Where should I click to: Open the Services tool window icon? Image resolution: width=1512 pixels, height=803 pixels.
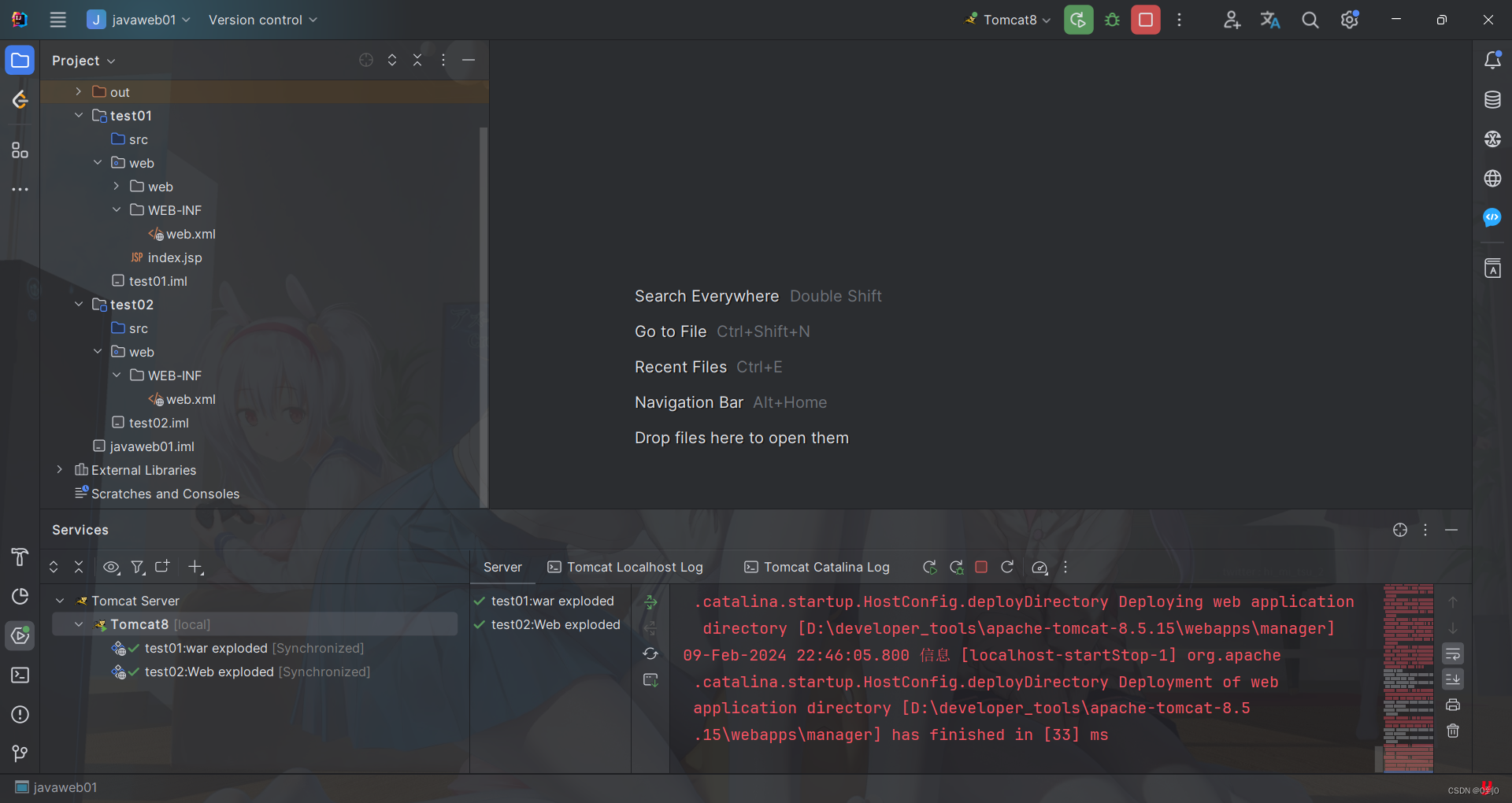20,635
